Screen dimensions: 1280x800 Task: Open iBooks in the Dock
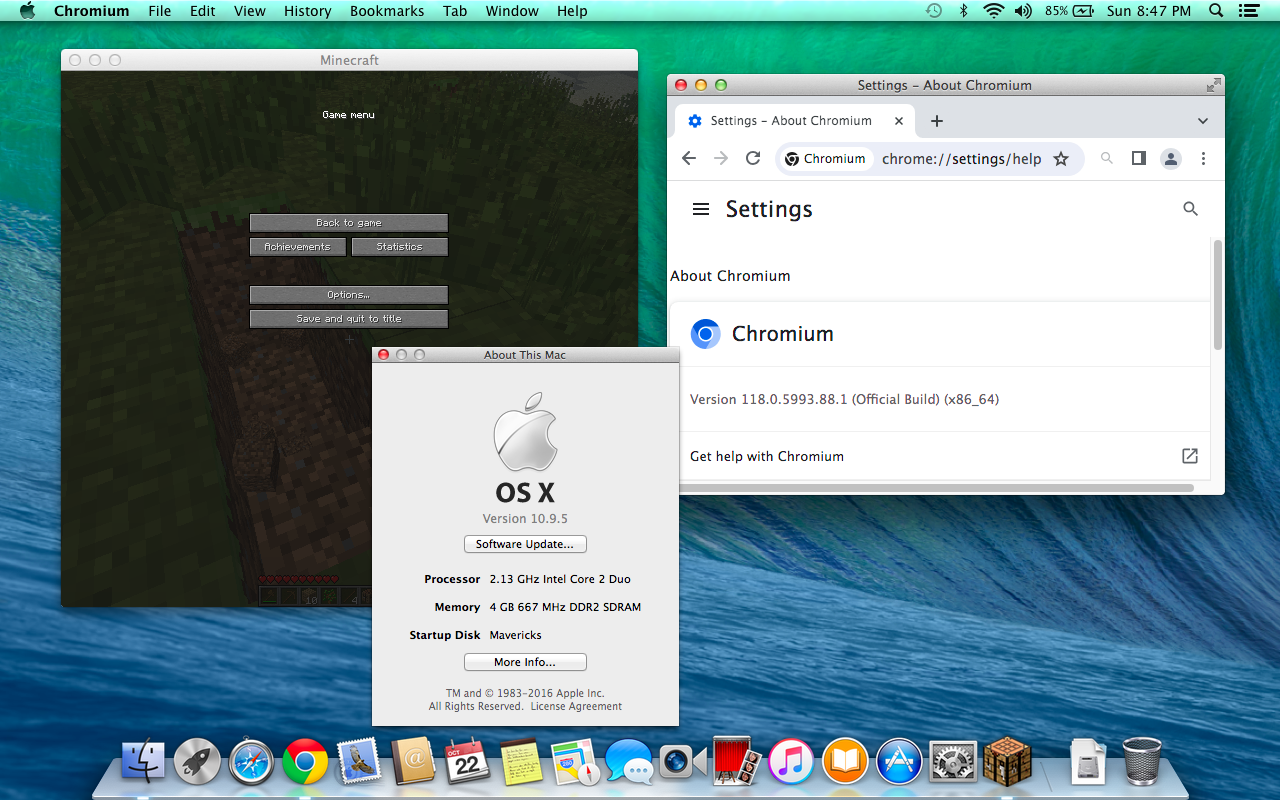[845, 762]
